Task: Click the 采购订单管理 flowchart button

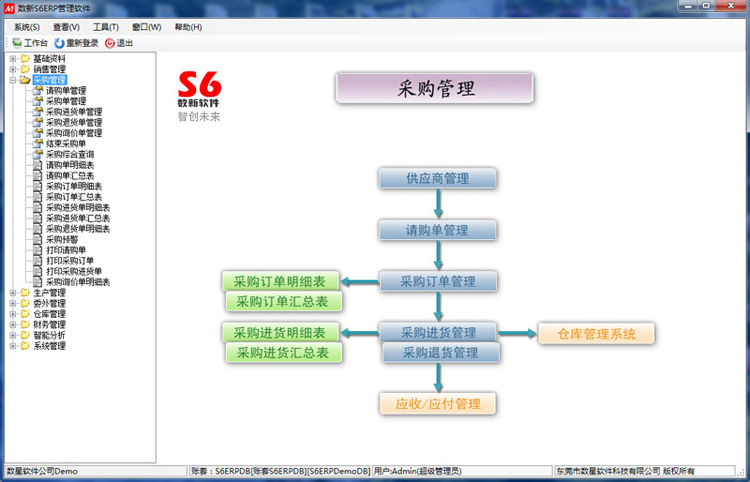Action: (x=438, y=281)
